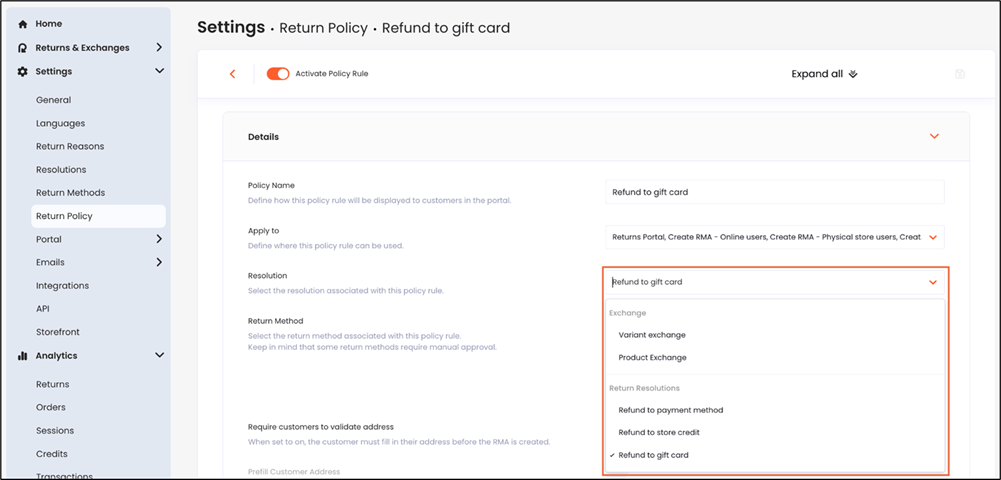The width and height of the screenshot is (1001, 480).
Task: Click the Returns & Exchanges icon
Action: pos(23,48)
